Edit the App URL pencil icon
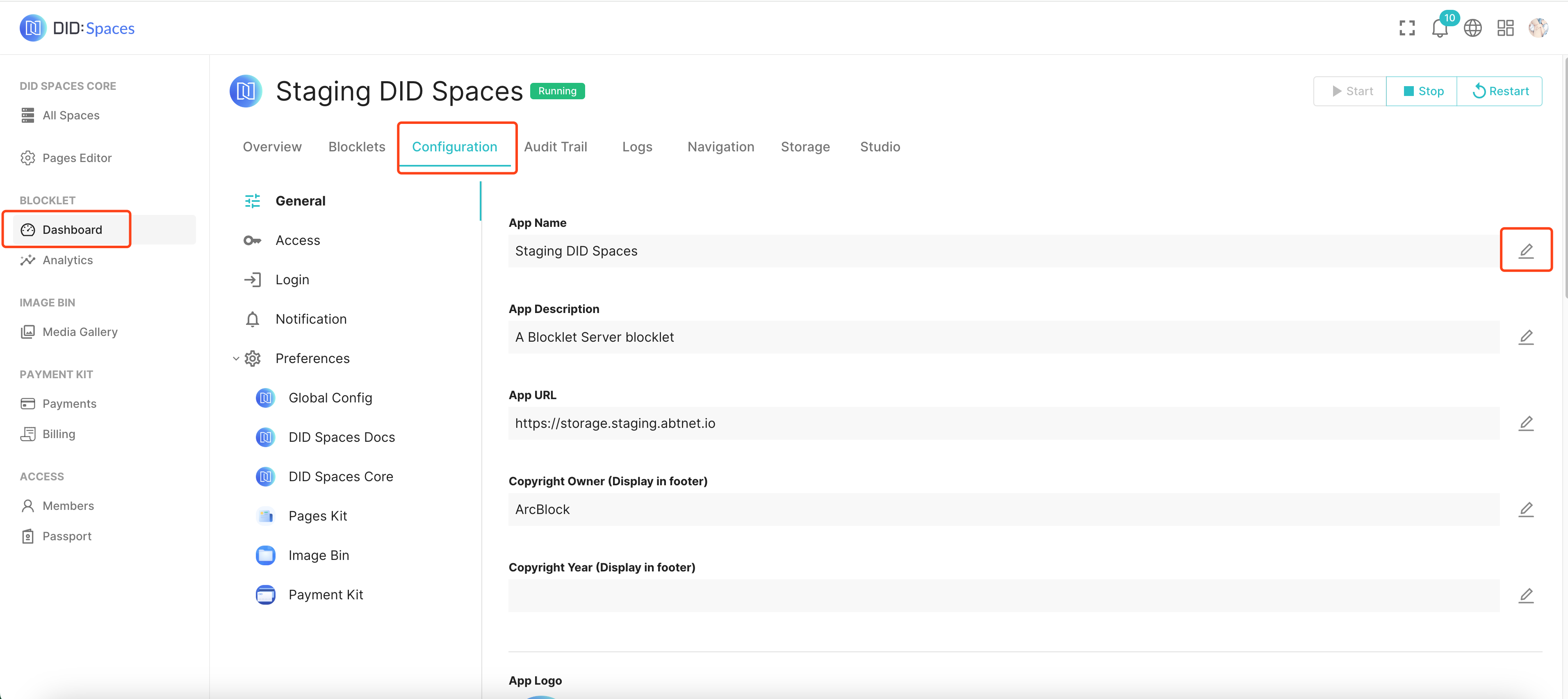1568x699 pixels. click(x=1525, y=423)
